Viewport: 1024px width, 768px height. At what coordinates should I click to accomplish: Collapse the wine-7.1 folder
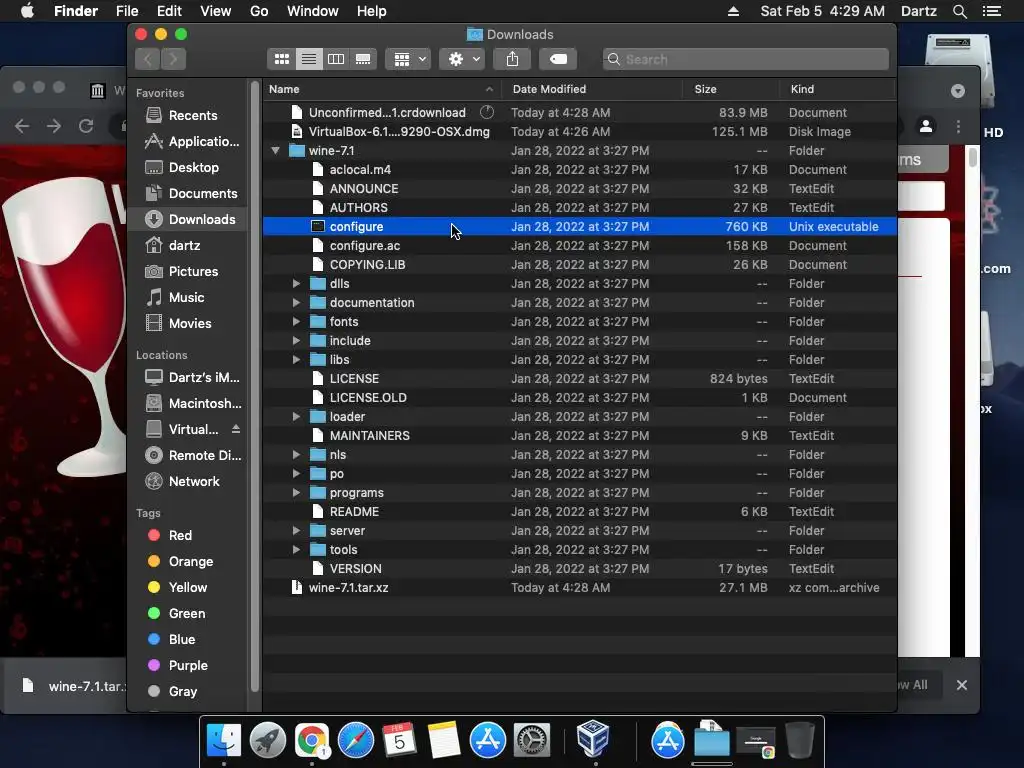tap(276, 151)
